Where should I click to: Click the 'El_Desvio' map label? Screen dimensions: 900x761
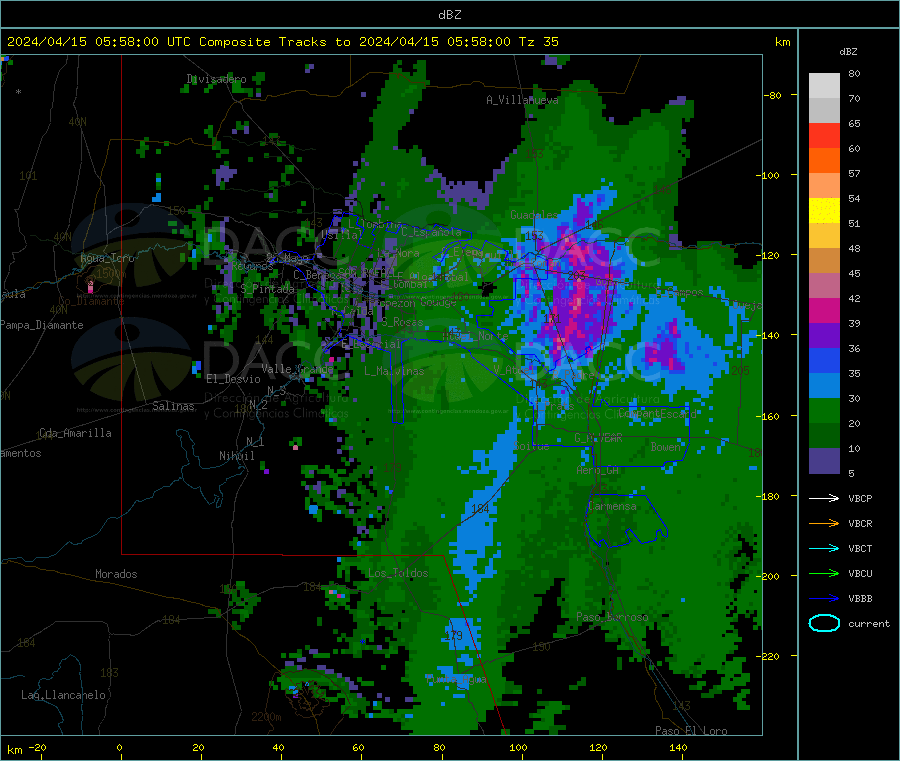[233, 379]
